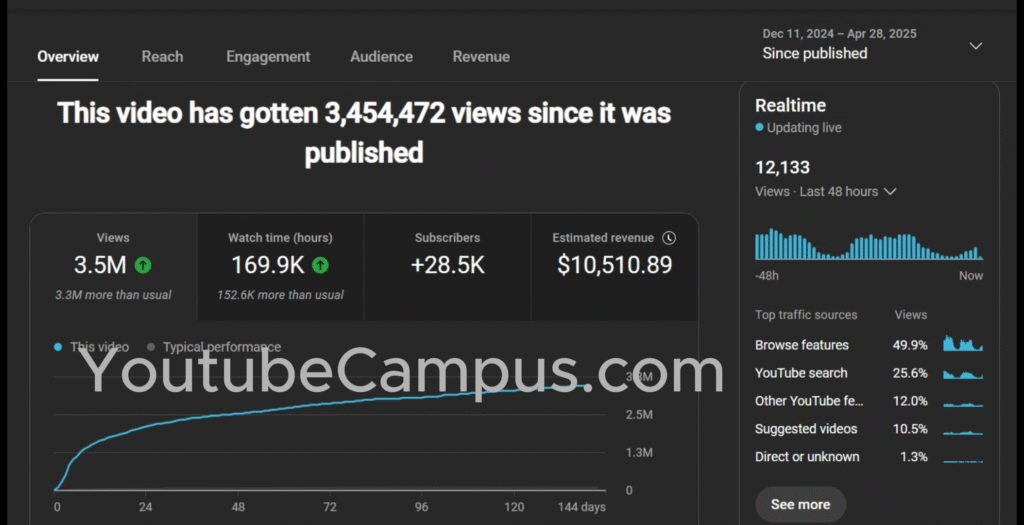
Task: Open the Engagement tab
Action: point(268,57)
